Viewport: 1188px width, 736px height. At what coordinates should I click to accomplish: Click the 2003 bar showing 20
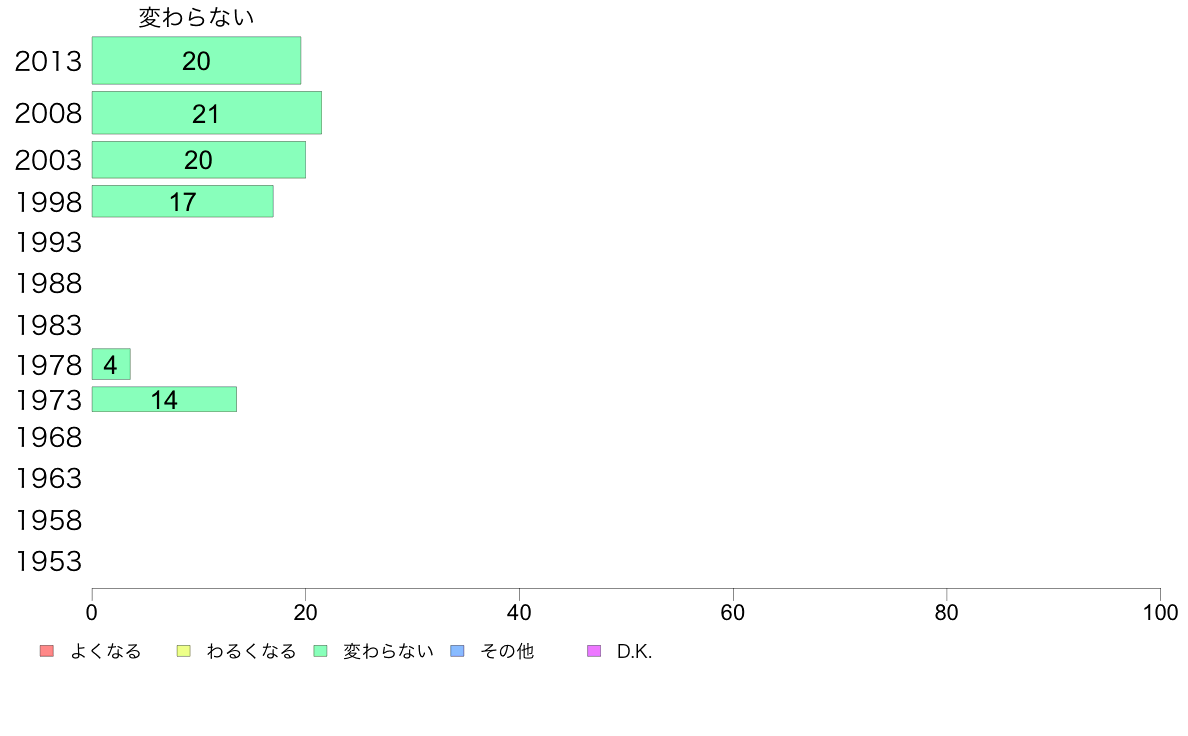pyautogui.click(x=198, y=160)
